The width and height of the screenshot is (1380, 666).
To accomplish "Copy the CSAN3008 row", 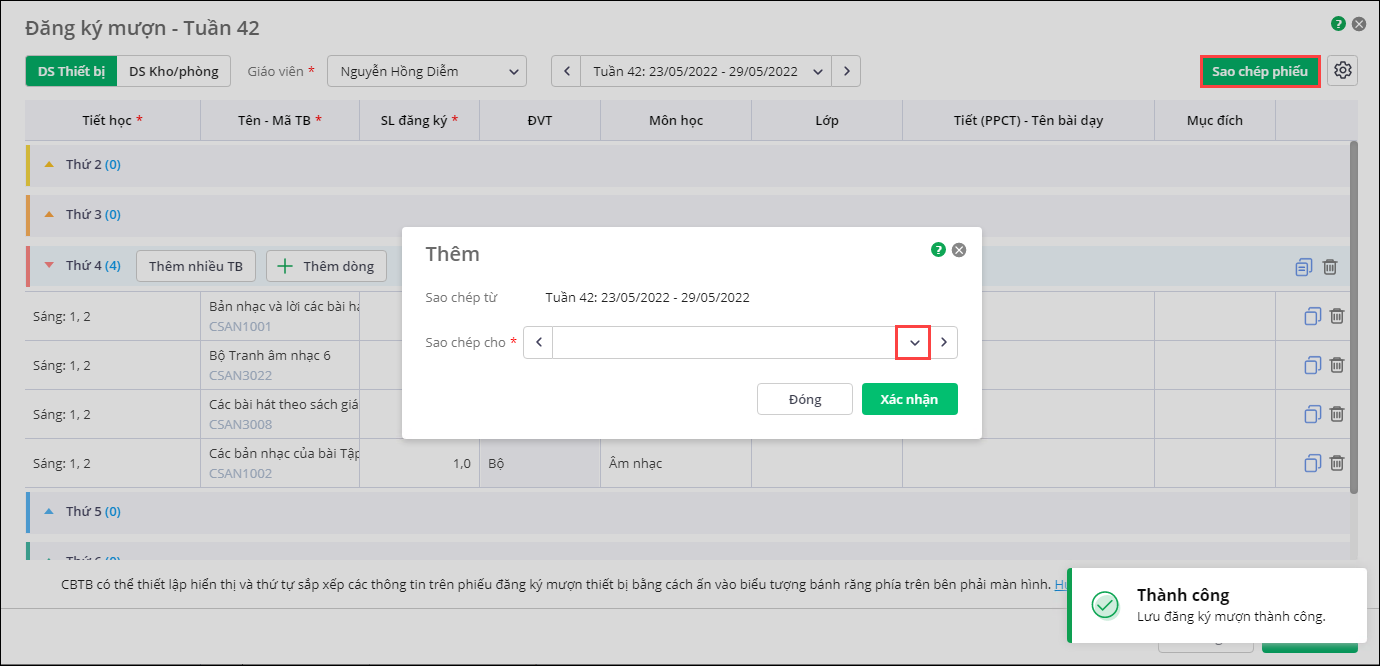I will (1313, 414).
